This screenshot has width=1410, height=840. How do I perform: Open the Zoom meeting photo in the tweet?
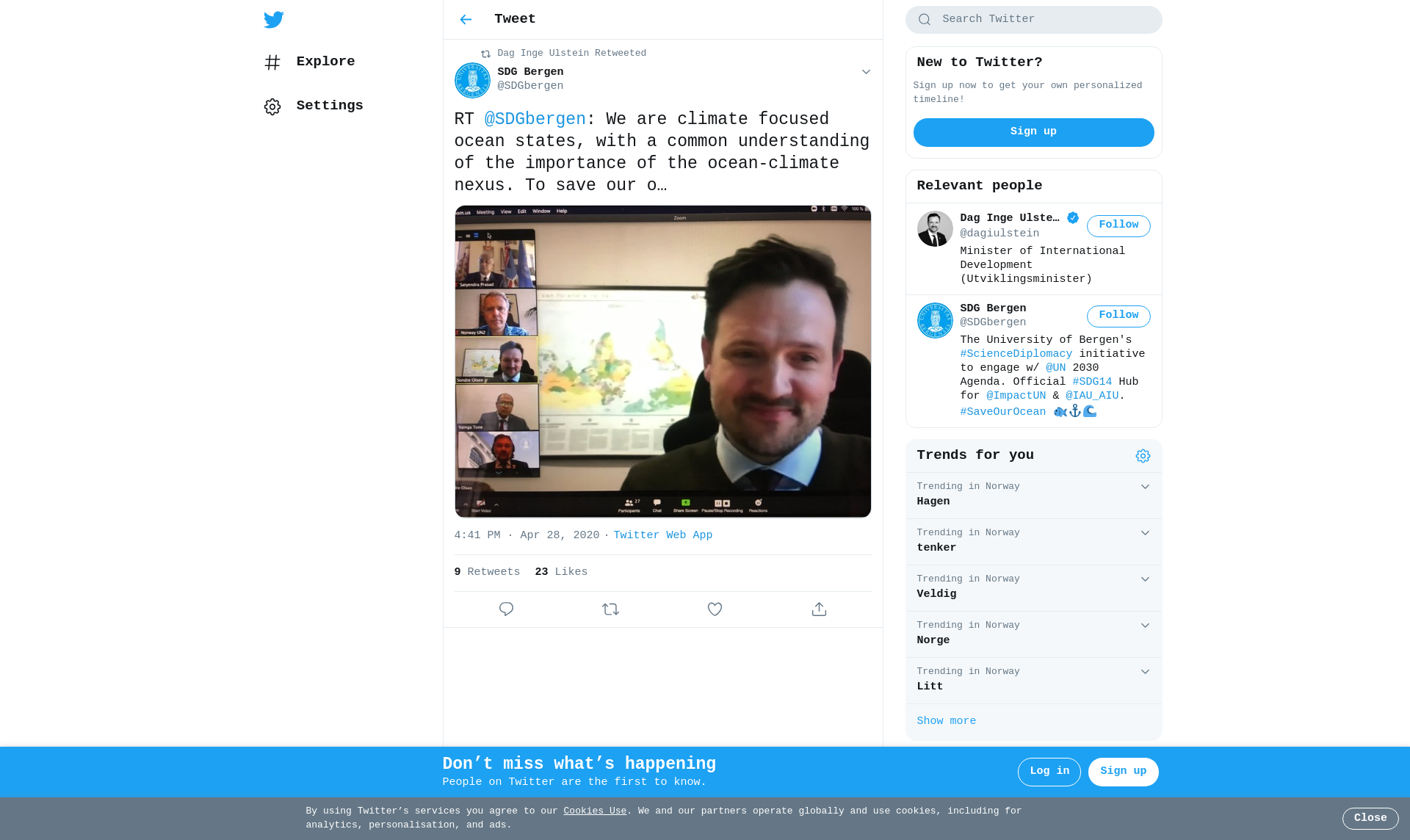[662, 361]
